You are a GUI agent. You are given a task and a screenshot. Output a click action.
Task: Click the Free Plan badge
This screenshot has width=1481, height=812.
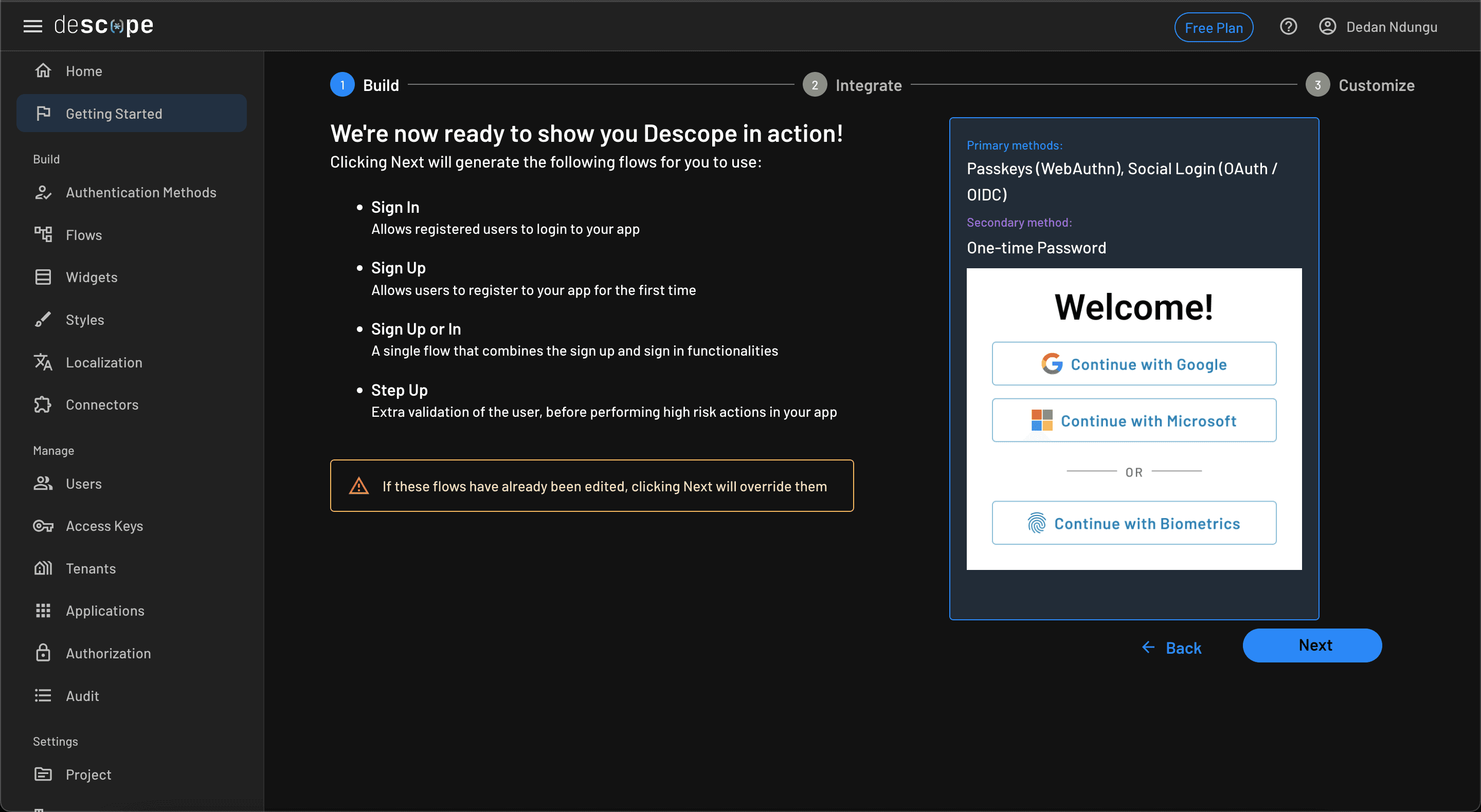(x=1213, y=27)
